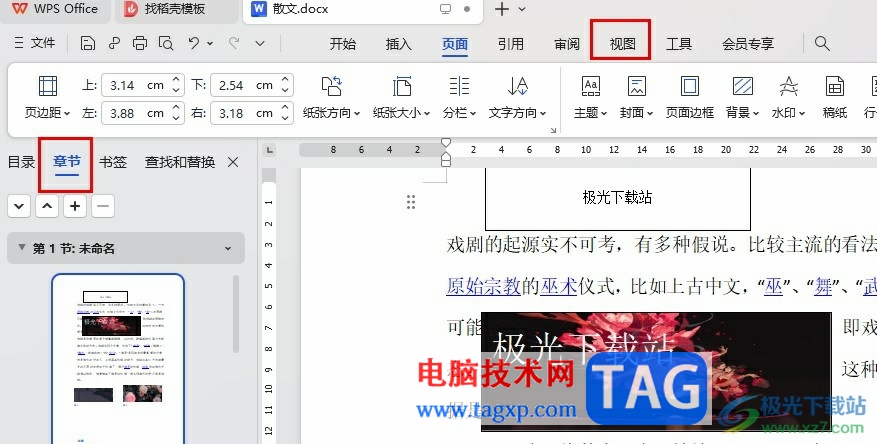Click the redo arrow icon

234,42
